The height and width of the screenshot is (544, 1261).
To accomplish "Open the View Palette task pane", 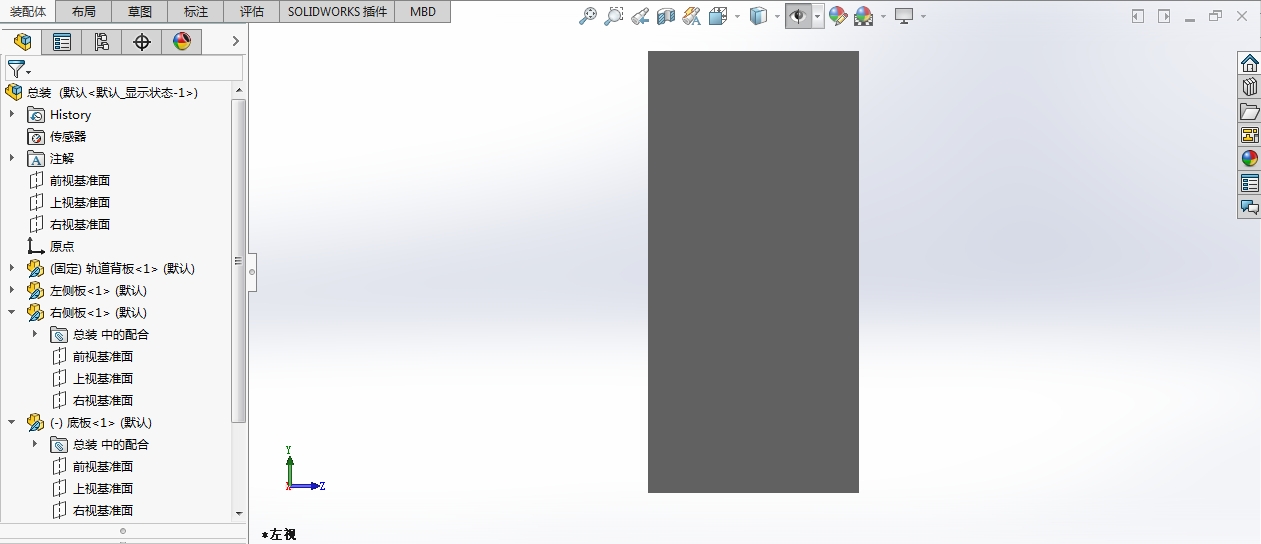I will 1250,135.
